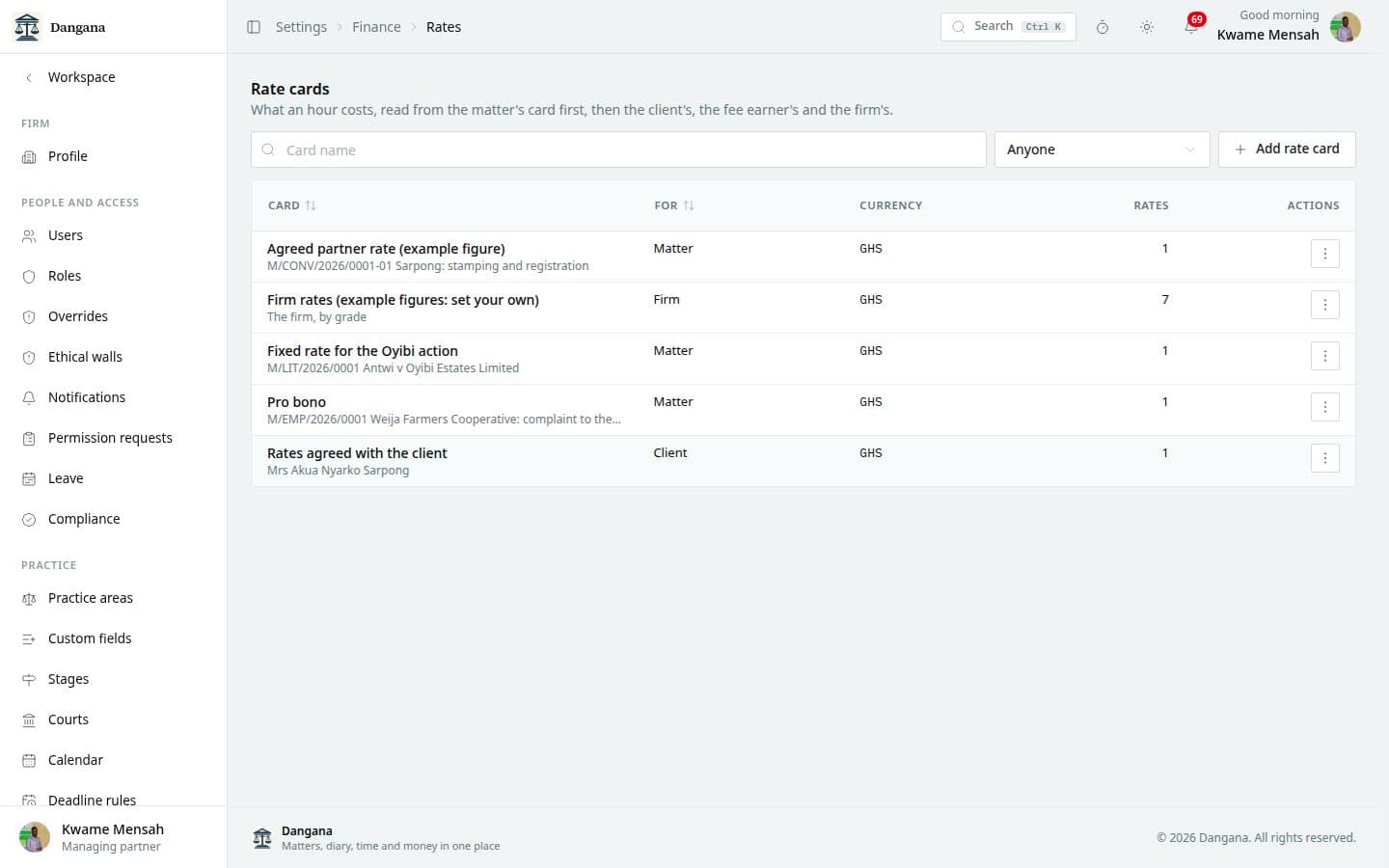Open the firm Profile page

[113, 156]
